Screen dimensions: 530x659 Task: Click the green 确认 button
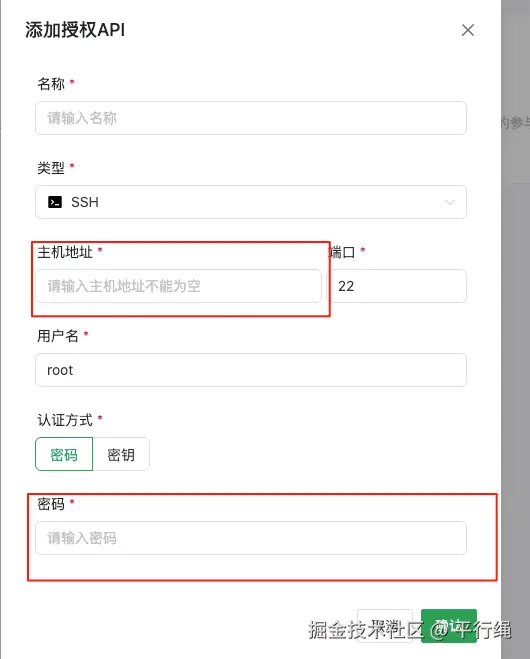tap(449, 626)
